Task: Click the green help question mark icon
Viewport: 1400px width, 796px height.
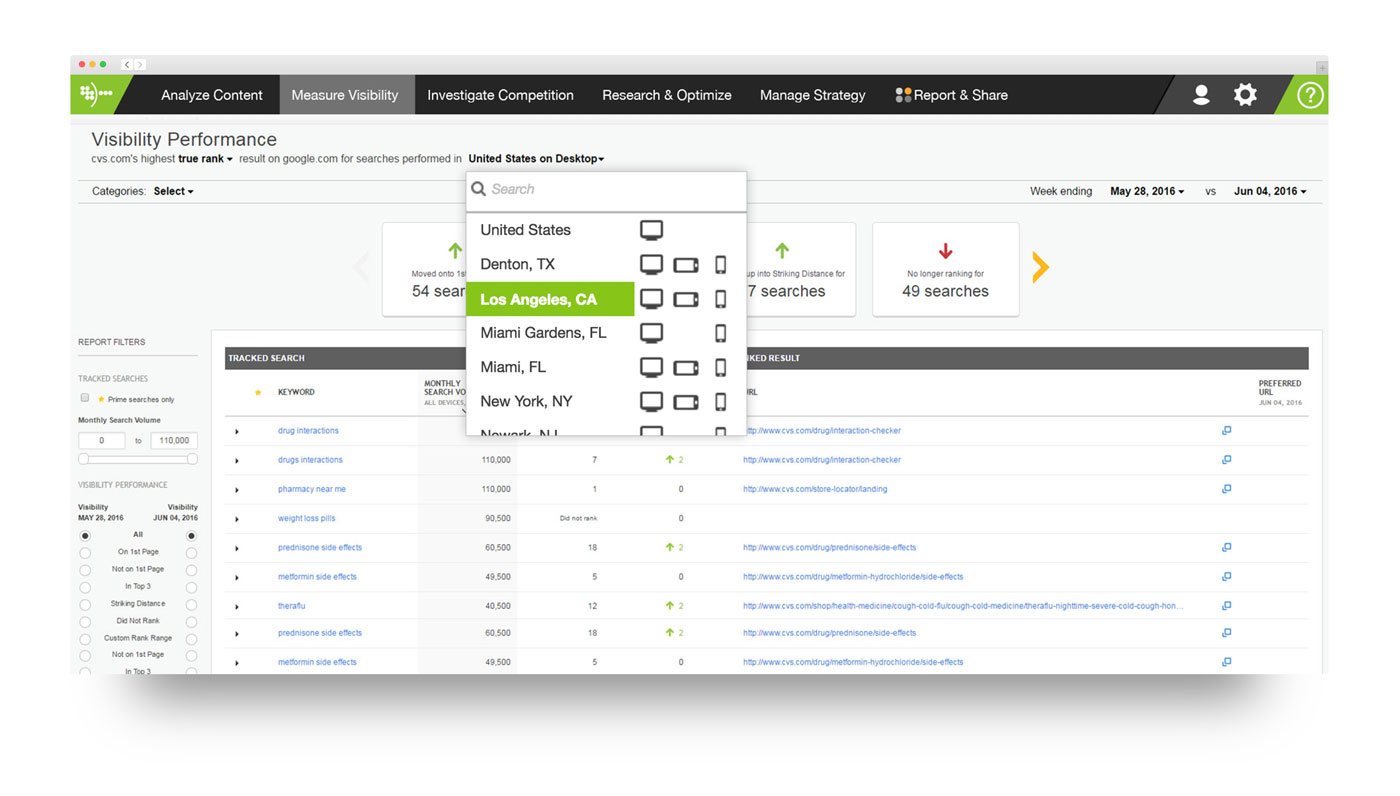Action: coord(1310,95)
